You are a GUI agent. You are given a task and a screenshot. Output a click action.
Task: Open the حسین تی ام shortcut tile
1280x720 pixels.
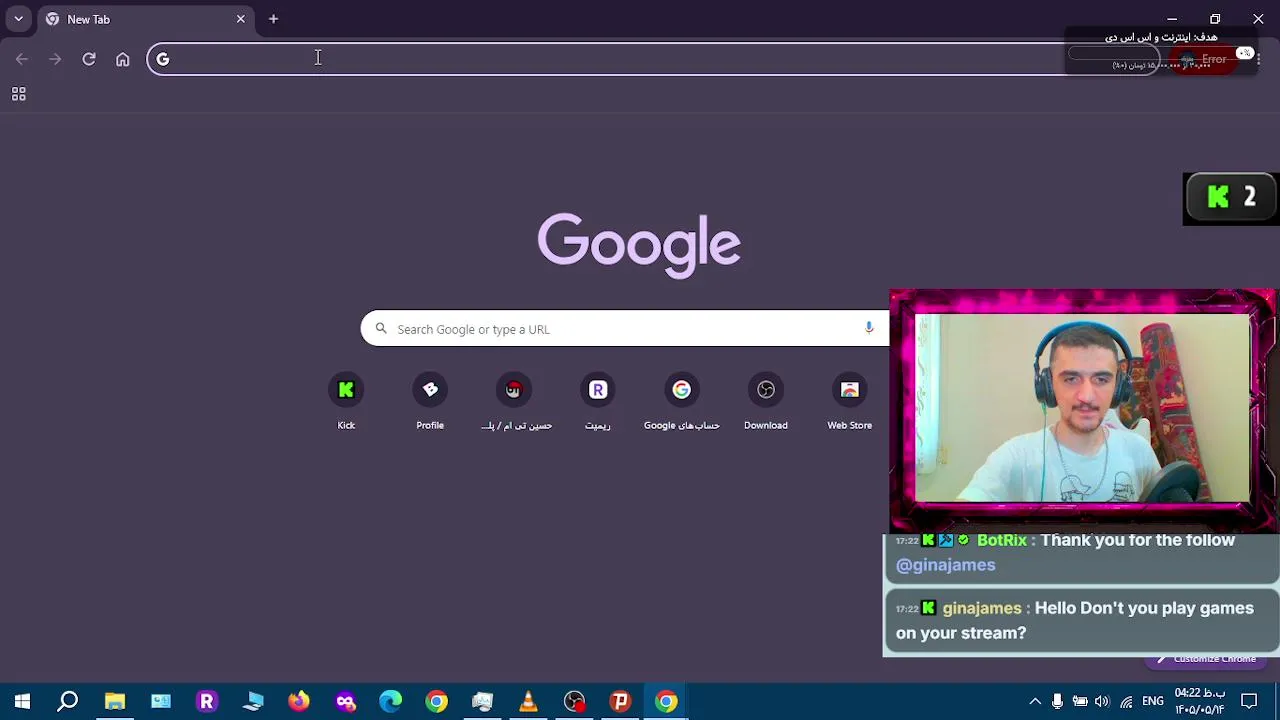[x=514, y=402]
